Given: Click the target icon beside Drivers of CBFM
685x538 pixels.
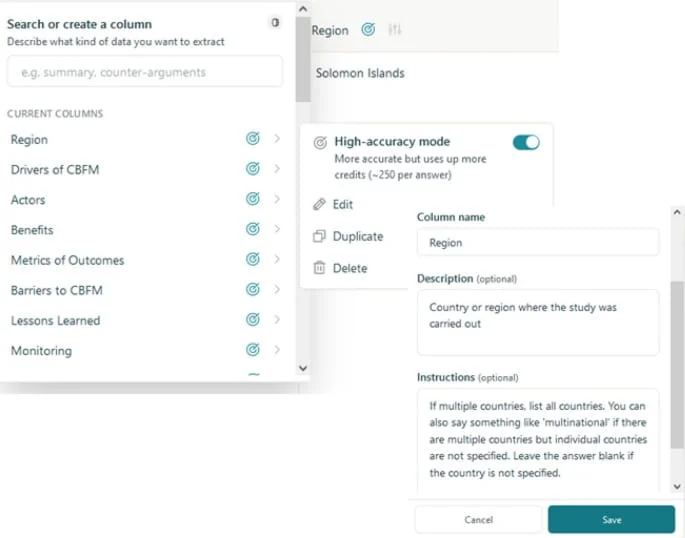Looking at the screenshot, I should coord(253,169).
